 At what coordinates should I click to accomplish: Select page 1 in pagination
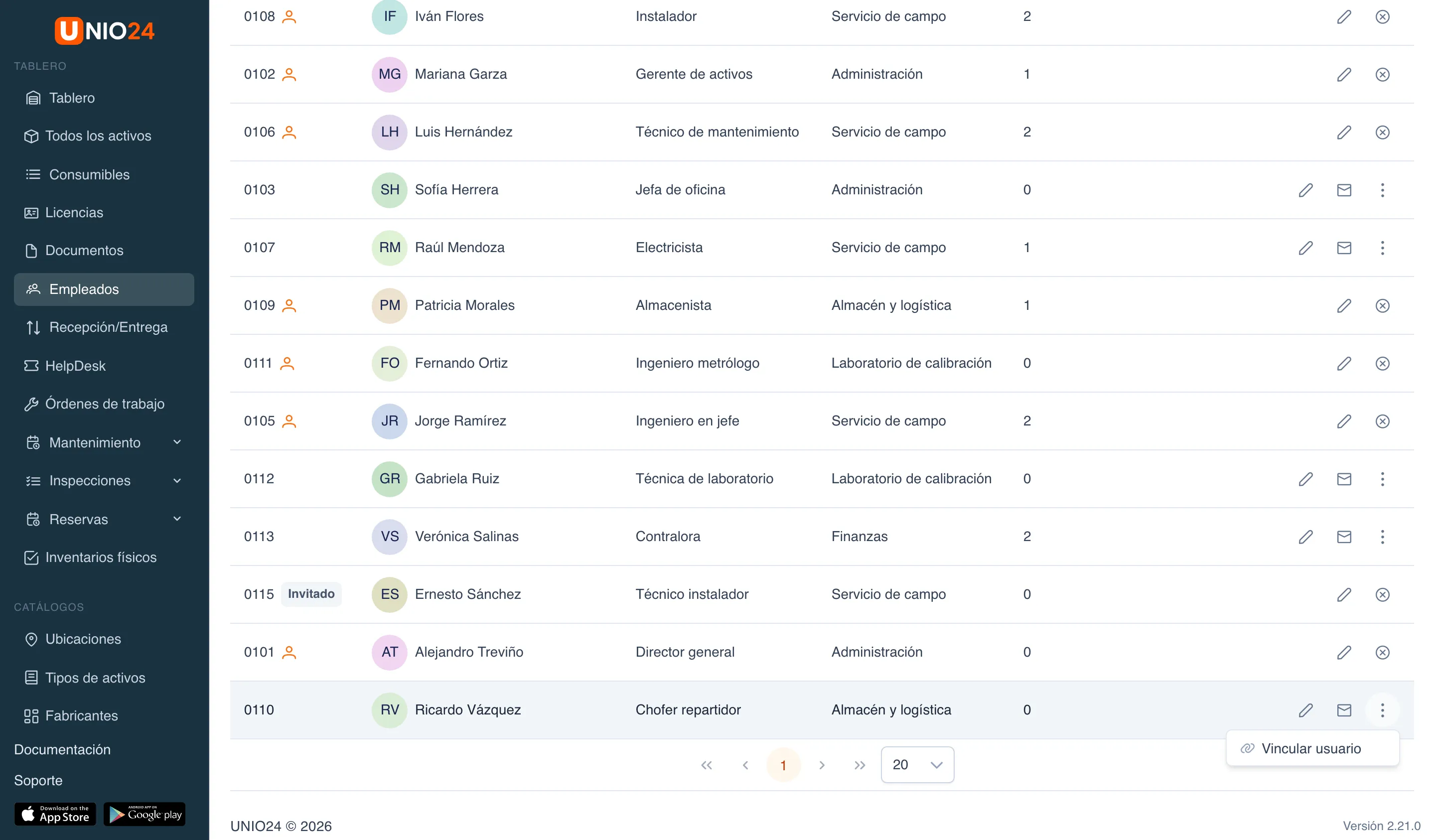click(x=783, y=765)
